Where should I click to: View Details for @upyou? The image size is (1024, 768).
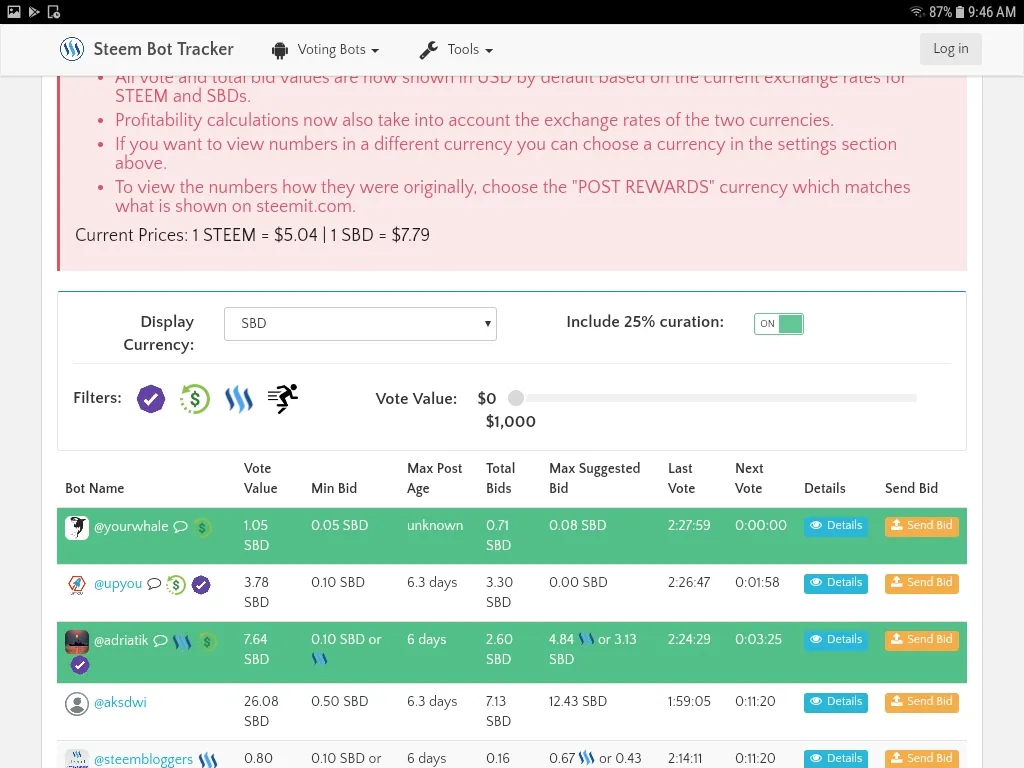(836, 583)
